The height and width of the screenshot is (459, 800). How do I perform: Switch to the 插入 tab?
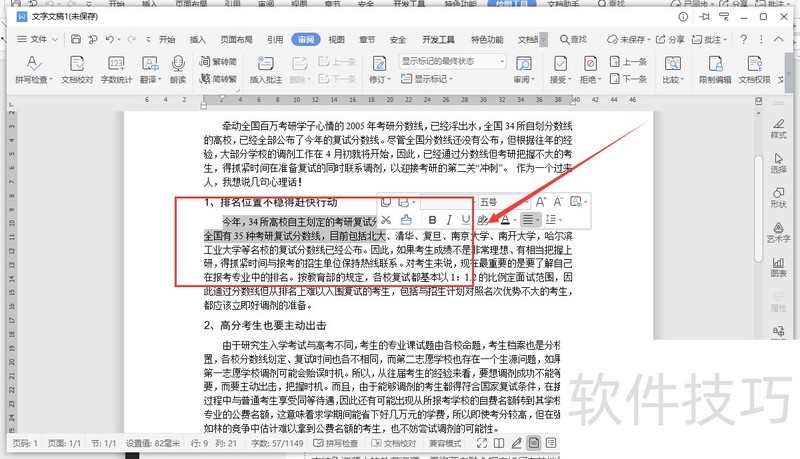click(x=197, y=39)
